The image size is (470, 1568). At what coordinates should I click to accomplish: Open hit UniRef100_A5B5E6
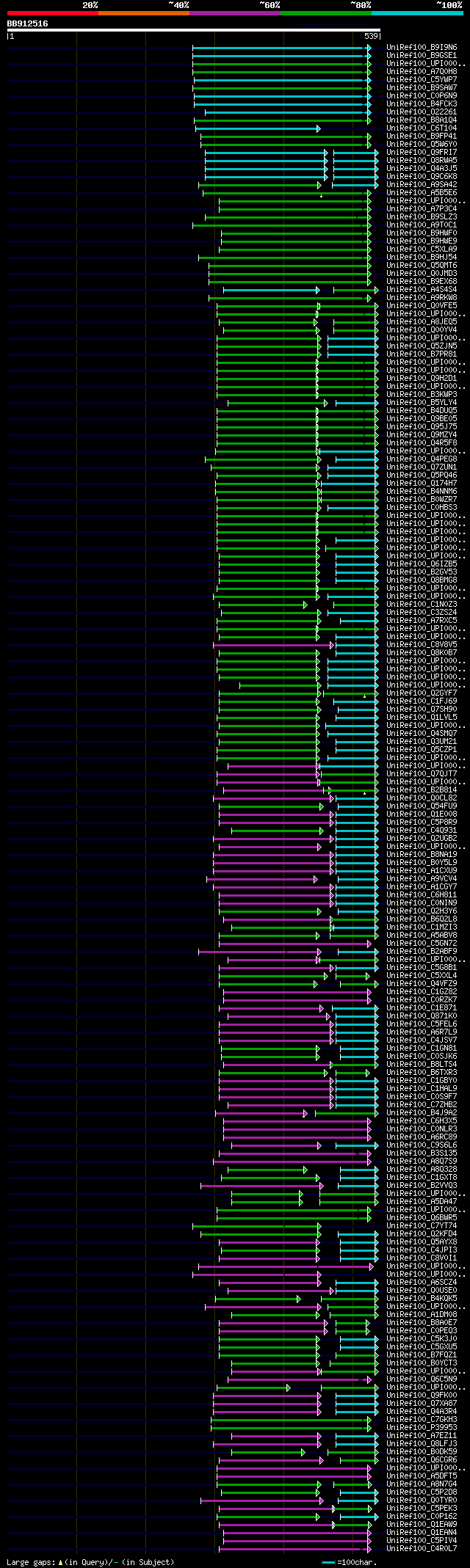[x=422, y=192]
